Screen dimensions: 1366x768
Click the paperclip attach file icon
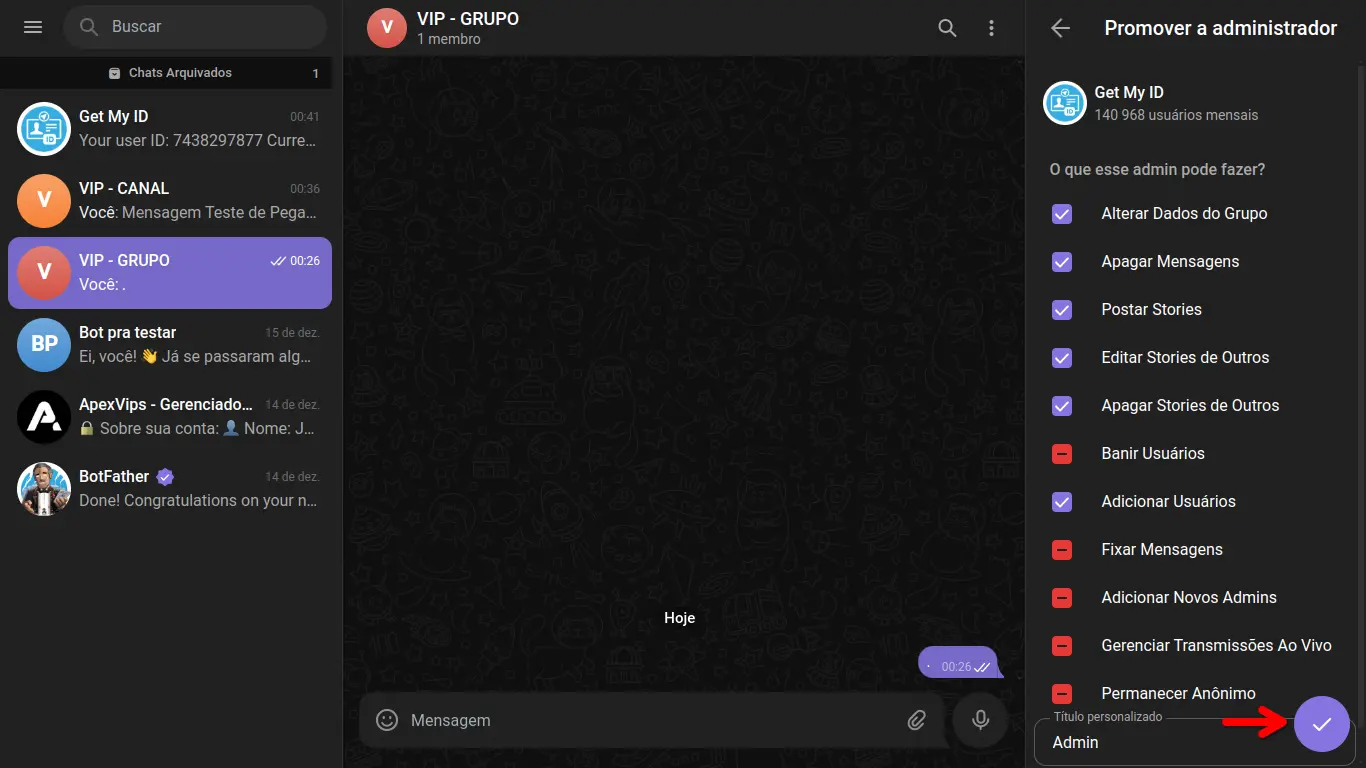click(917, 720)
